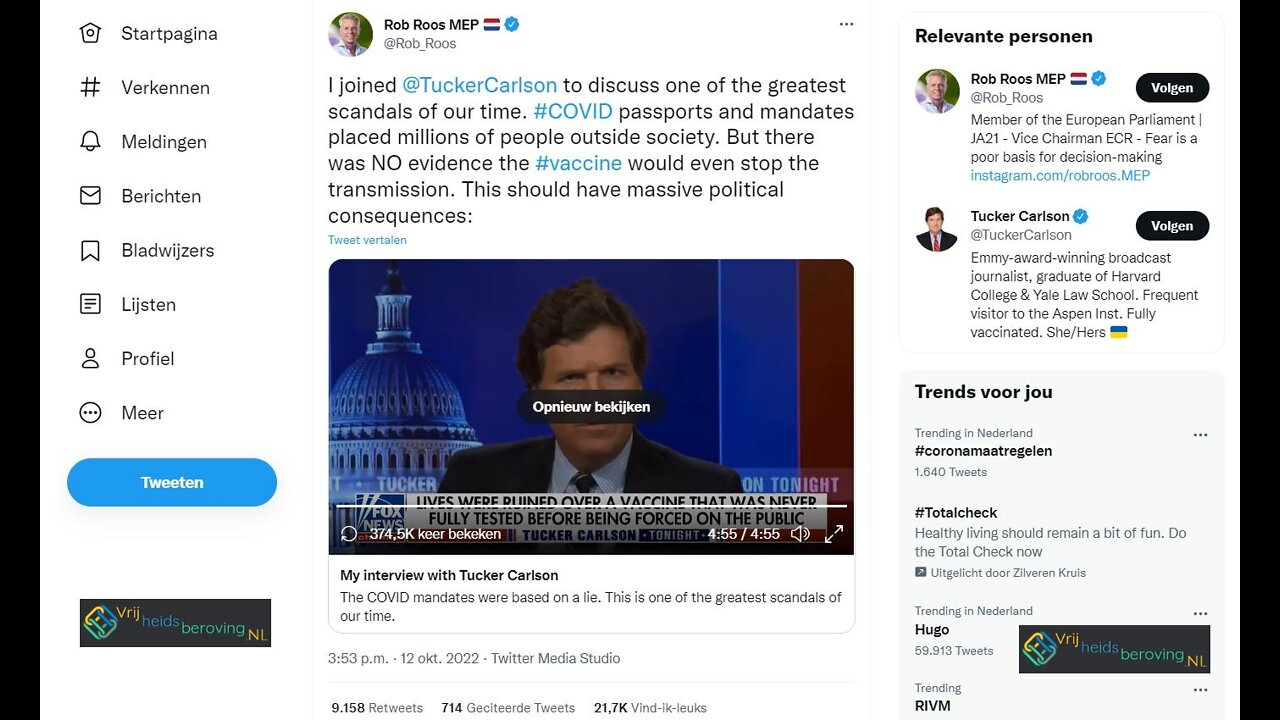Image resolution: width=1280 pixels, height=720 pixels.
Task: Open the Meldingen bell icon
Action: [x=90, y=142]
